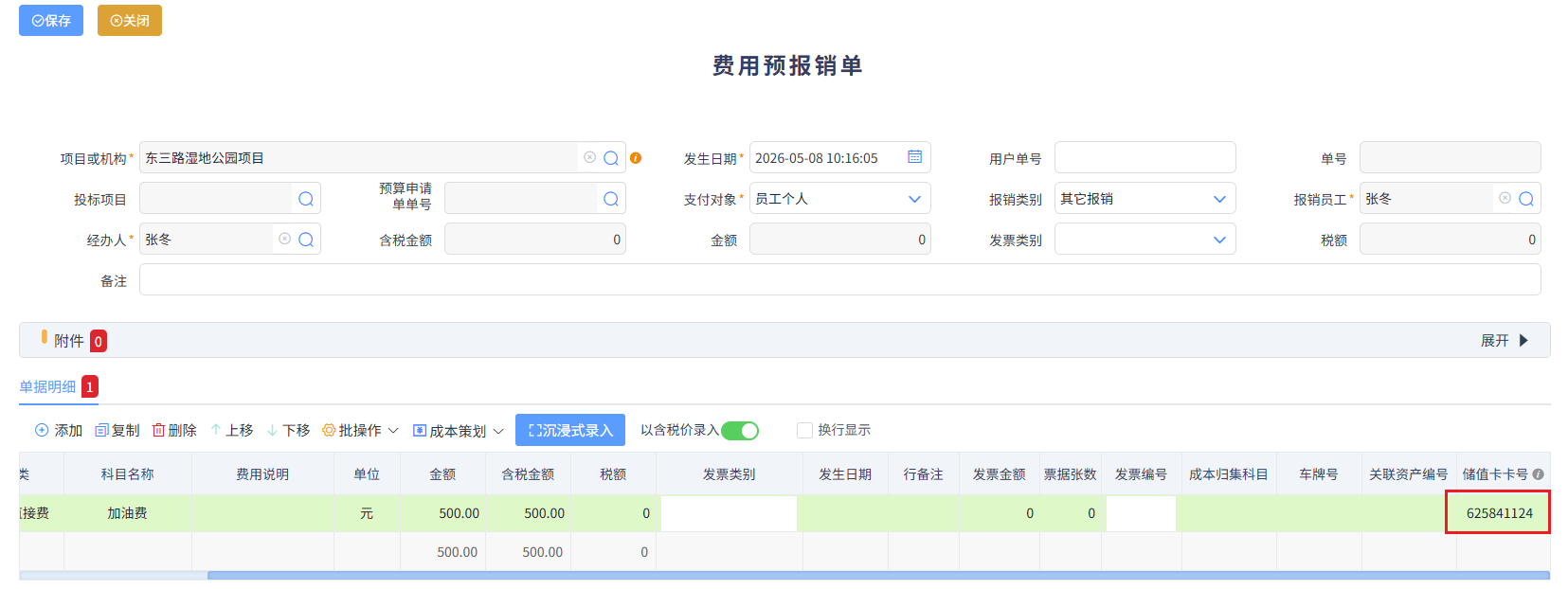This screenshot has height=589, width=1568.
Task: Click 用户单号 input field
Action: coord(1144,157)
